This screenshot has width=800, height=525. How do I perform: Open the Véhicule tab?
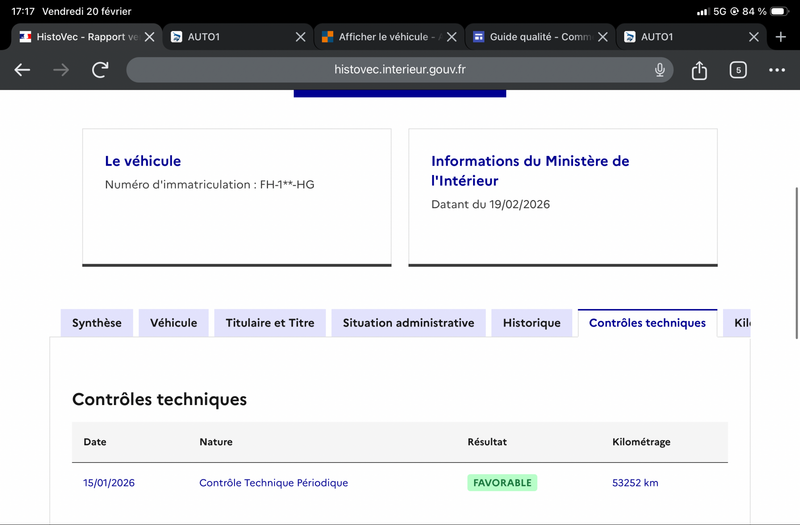[x=174, y=323]
